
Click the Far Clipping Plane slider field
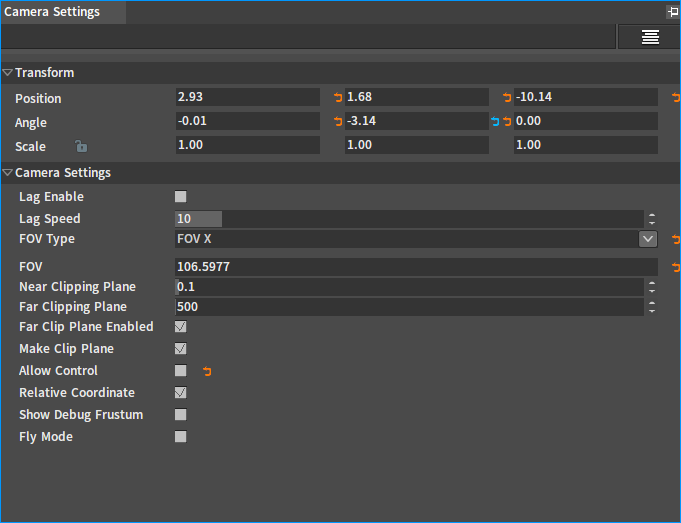tap(409, 307)
